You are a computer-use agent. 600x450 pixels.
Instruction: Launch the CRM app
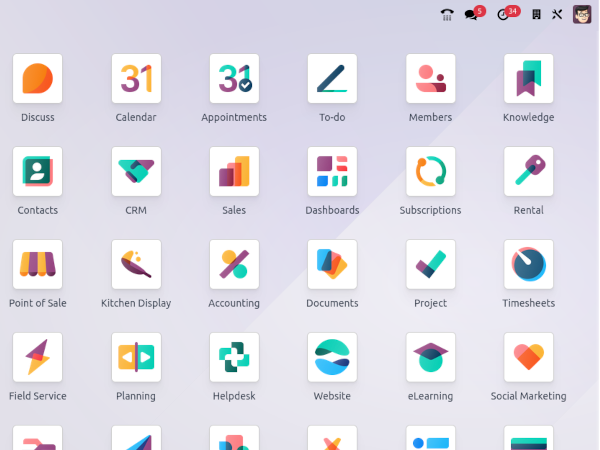pos(136,171)
